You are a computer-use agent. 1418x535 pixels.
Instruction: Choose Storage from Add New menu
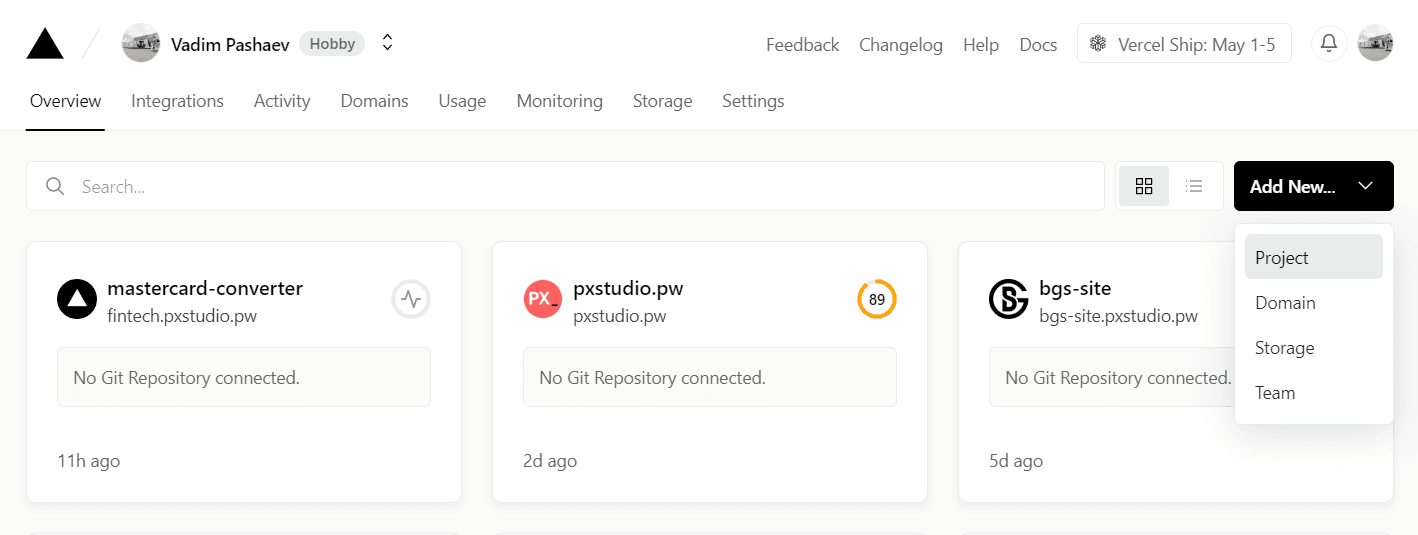click(x=1313, y=347)
